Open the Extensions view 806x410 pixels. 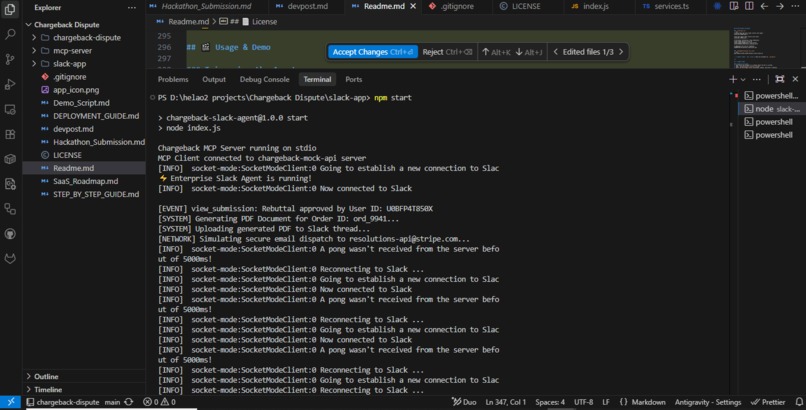10,134
